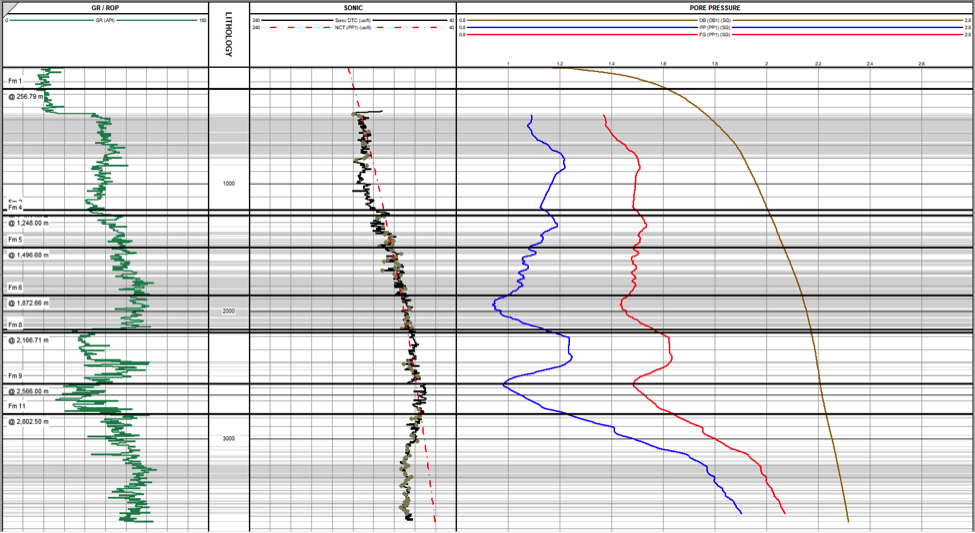975x533 pixels.
Task: Click the 2000 depth label in Lithology track
Action: tap(229, 311)
